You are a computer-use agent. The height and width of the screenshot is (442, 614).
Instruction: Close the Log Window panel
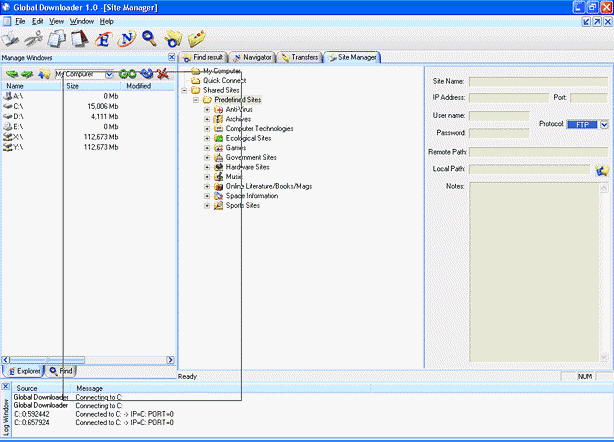pos(5,387)
